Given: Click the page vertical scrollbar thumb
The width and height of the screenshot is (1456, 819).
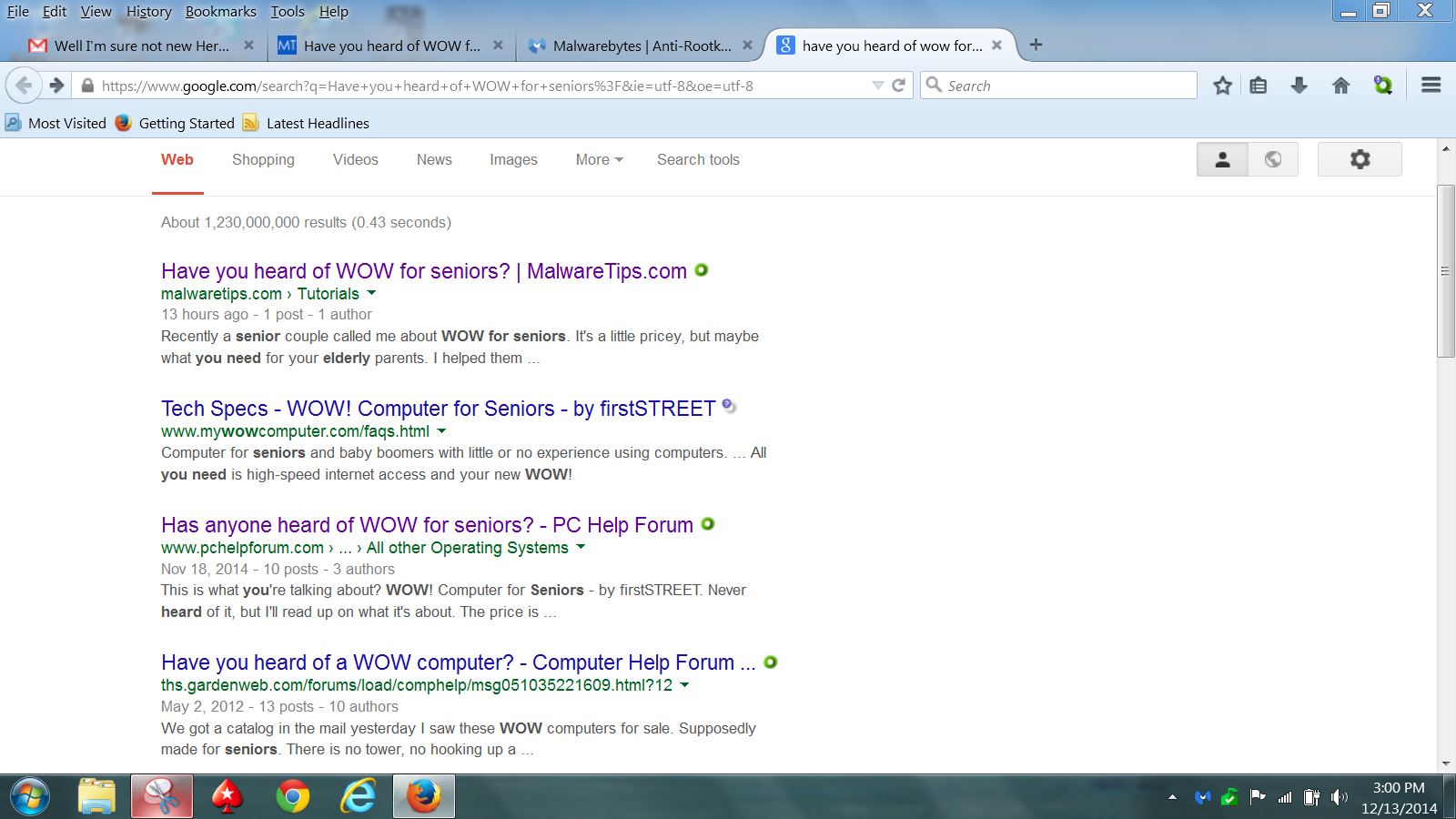Looking at the screenshot, I should coord(1445,271).
